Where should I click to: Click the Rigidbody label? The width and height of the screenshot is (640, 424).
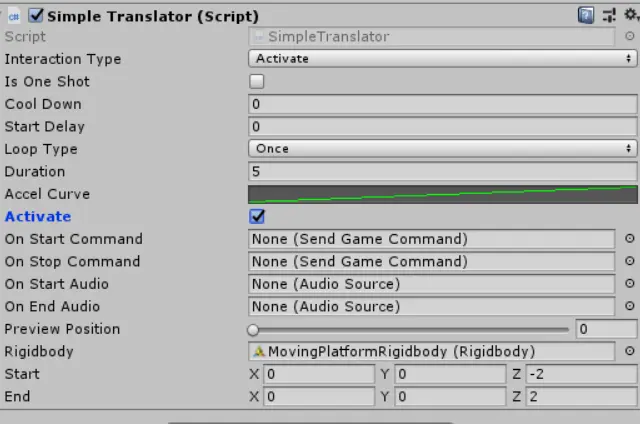click(39, 351)
